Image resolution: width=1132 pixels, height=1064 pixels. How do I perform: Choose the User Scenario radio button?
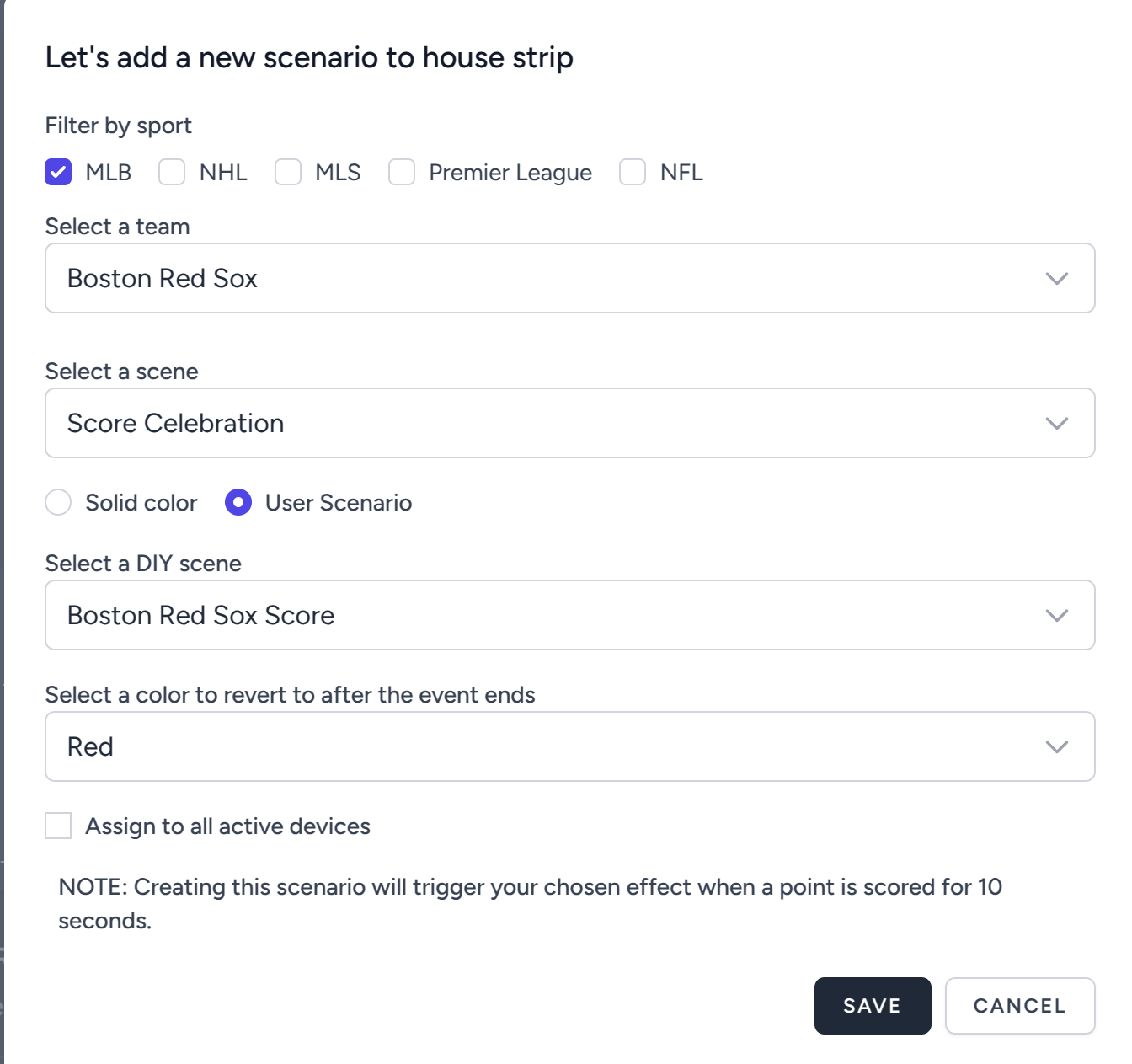(238, 502)
